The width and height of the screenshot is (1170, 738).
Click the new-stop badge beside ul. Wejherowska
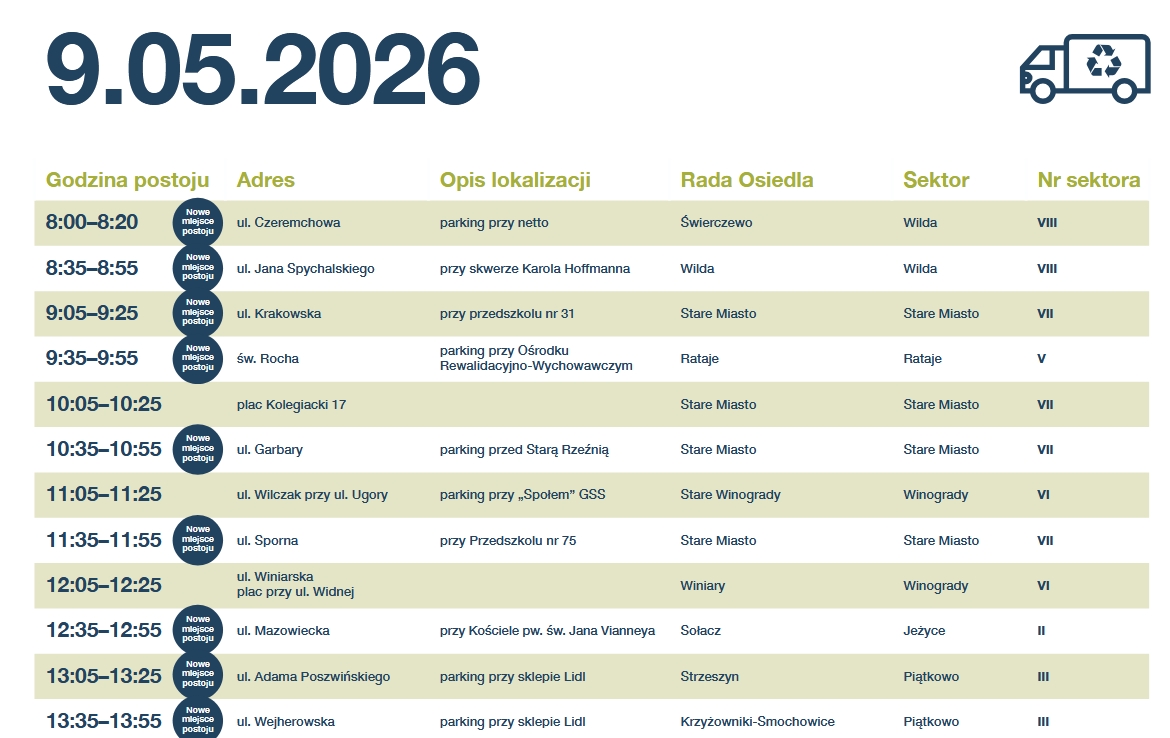pyautogui.click(x=197, y=719)
